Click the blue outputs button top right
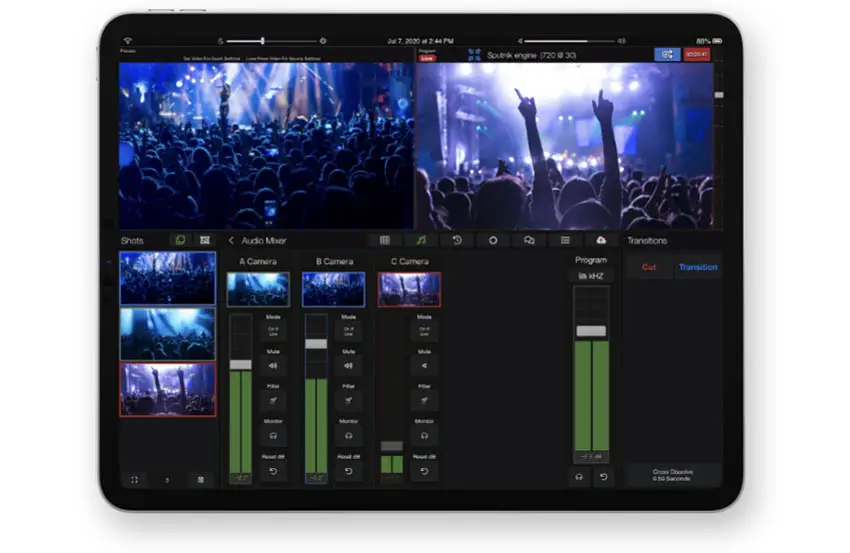850x553 pixels. 667,54
